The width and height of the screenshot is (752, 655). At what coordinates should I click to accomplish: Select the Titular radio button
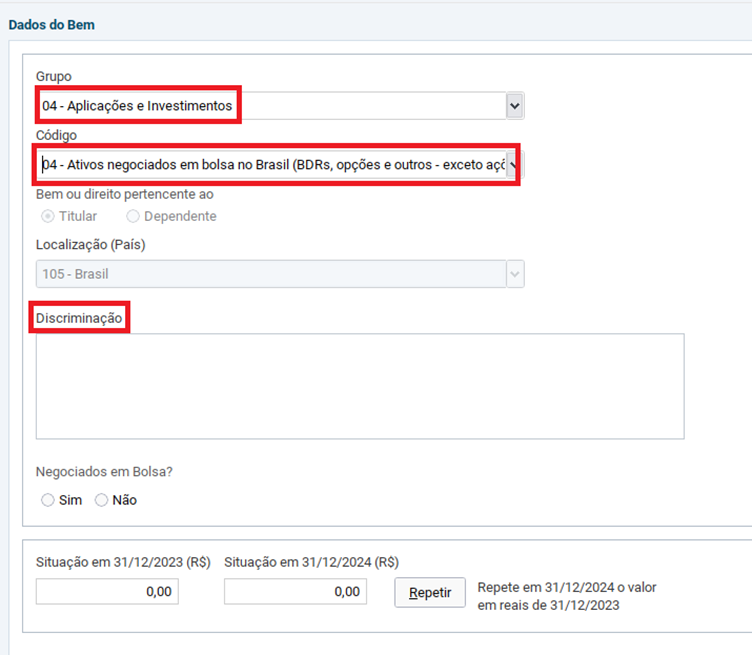point(48,216)
